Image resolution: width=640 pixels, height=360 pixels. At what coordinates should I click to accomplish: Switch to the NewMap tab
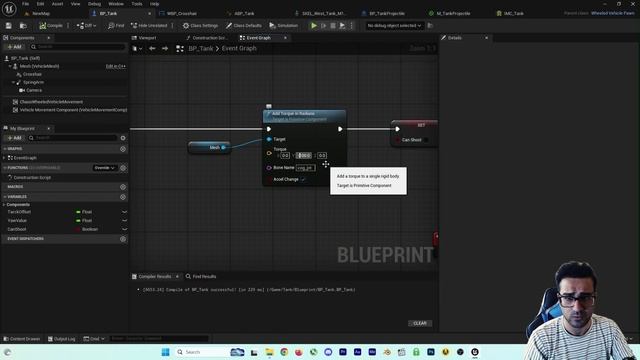tap(41, 13)
